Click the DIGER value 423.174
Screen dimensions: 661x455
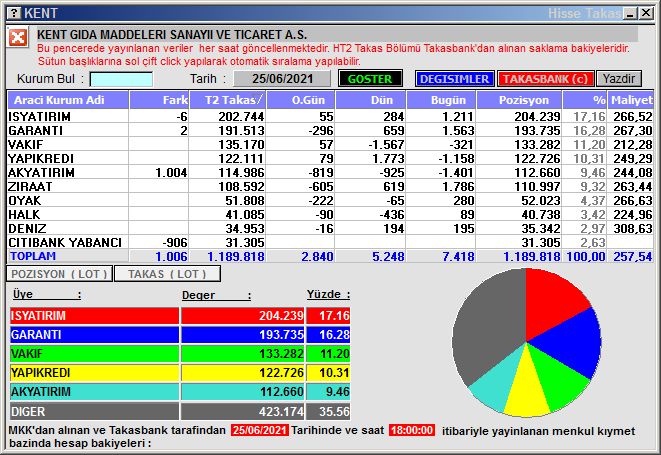[x=282, y=411]
